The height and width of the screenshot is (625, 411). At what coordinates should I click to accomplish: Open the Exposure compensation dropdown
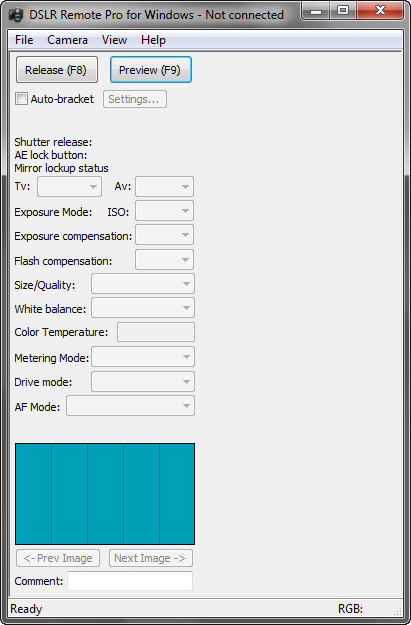click(x=164, y=235)
